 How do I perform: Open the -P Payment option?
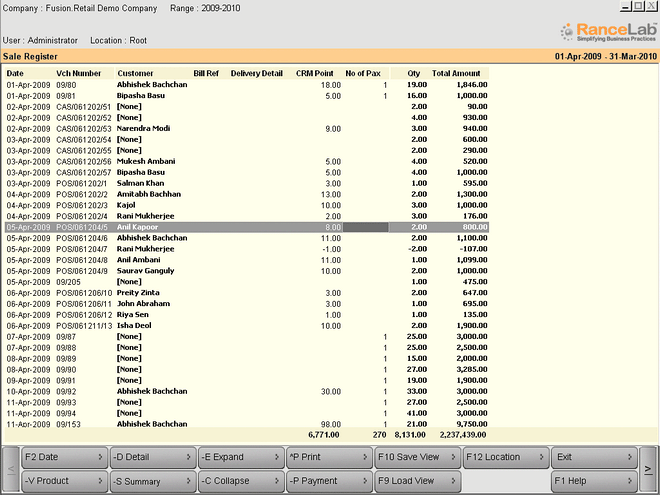click(327, 481)
